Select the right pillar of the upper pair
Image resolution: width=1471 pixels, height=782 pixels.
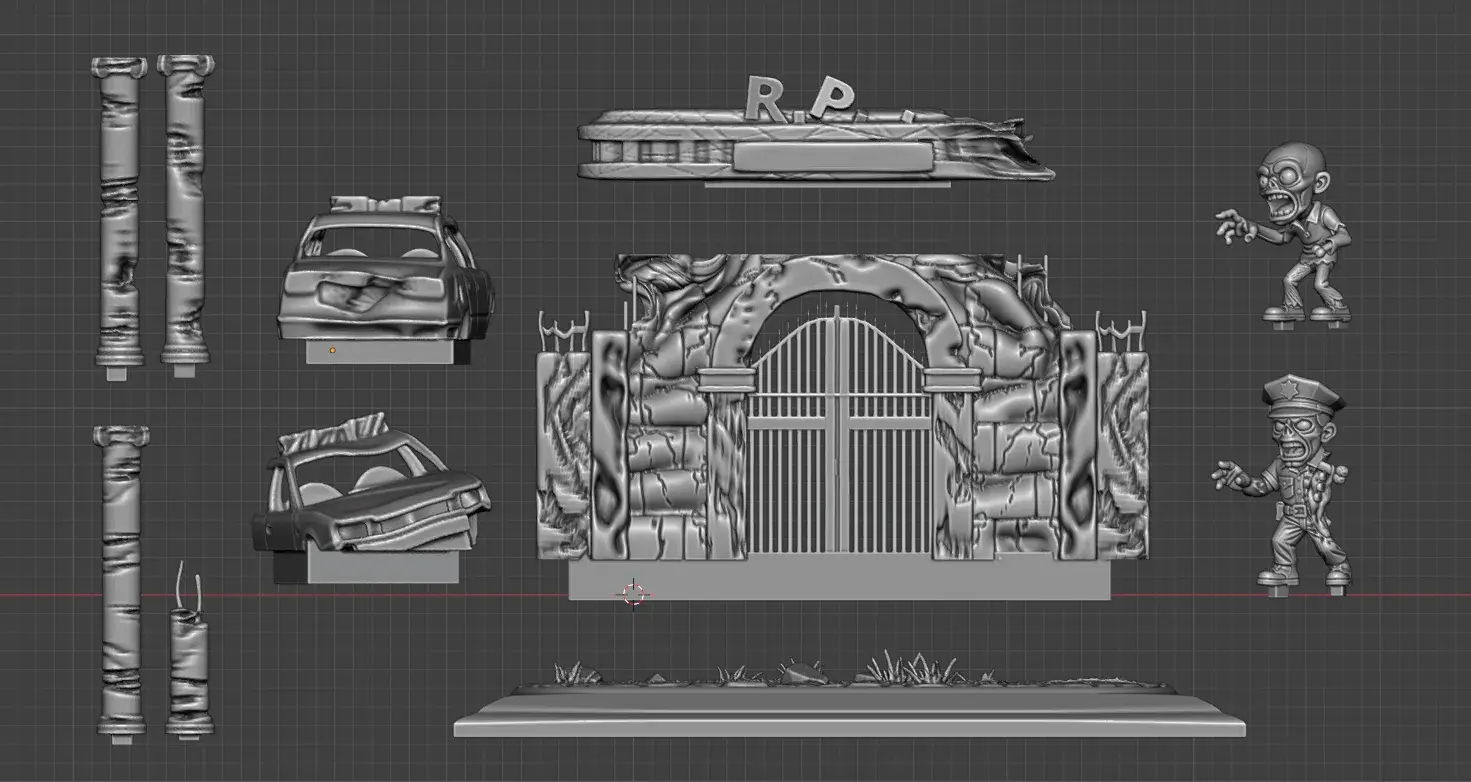[185, 216]
